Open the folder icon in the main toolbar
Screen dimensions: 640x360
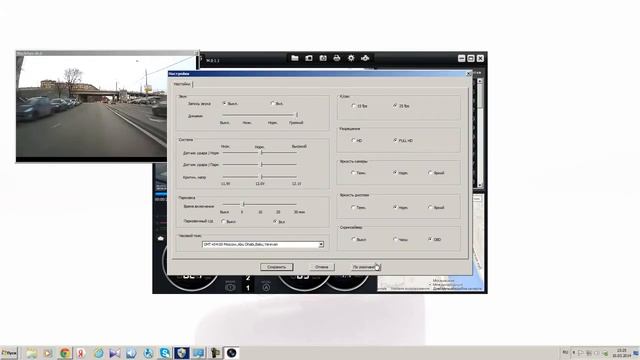(295, 58)
